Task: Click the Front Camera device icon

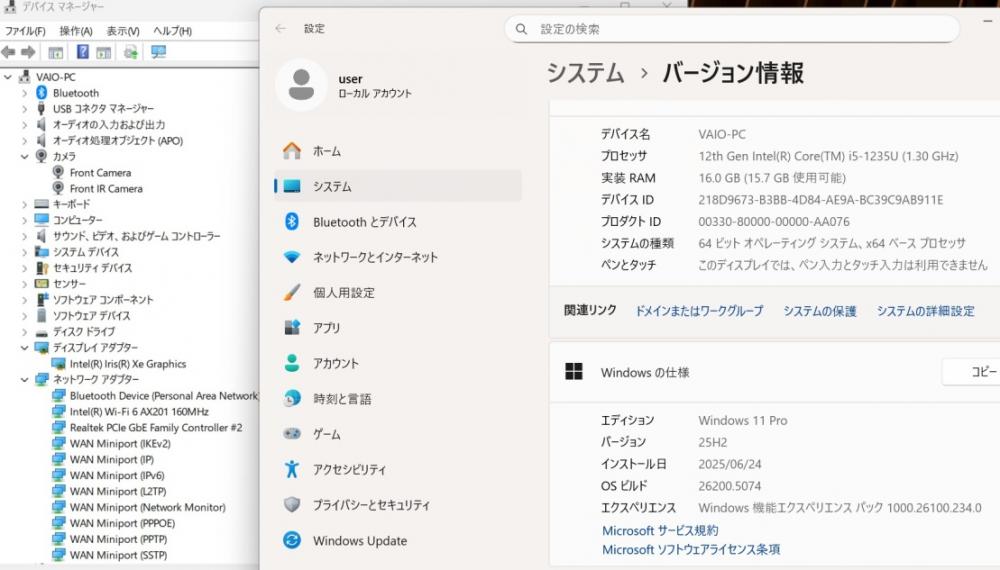Action: [58, 172]
